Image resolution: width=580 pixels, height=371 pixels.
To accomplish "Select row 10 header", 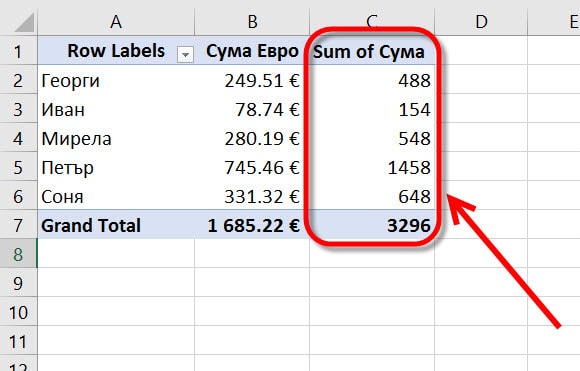I will pyautogui.click(x=18, y=312).
